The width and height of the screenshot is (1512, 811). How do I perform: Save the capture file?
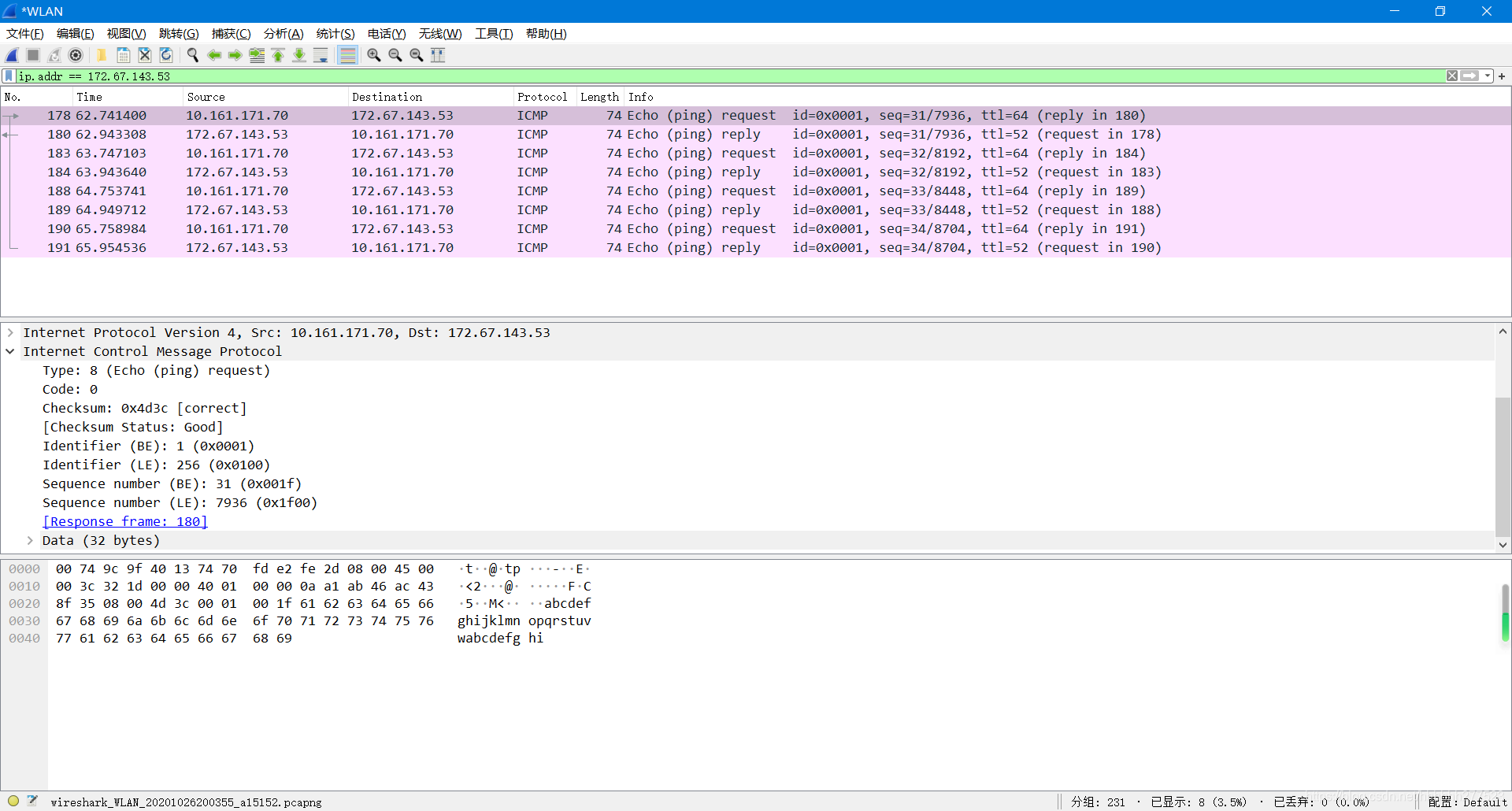coord(124,55)
